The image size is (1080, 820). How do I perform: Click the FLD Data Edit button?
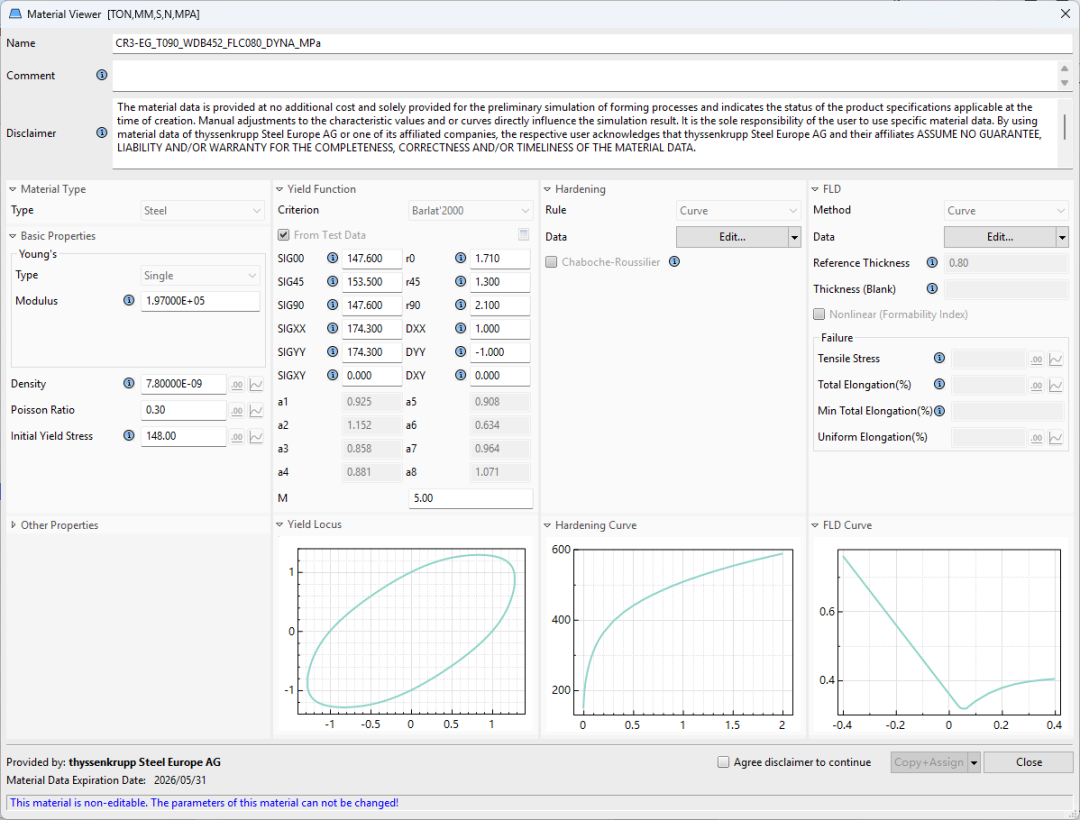coord(999,237)
